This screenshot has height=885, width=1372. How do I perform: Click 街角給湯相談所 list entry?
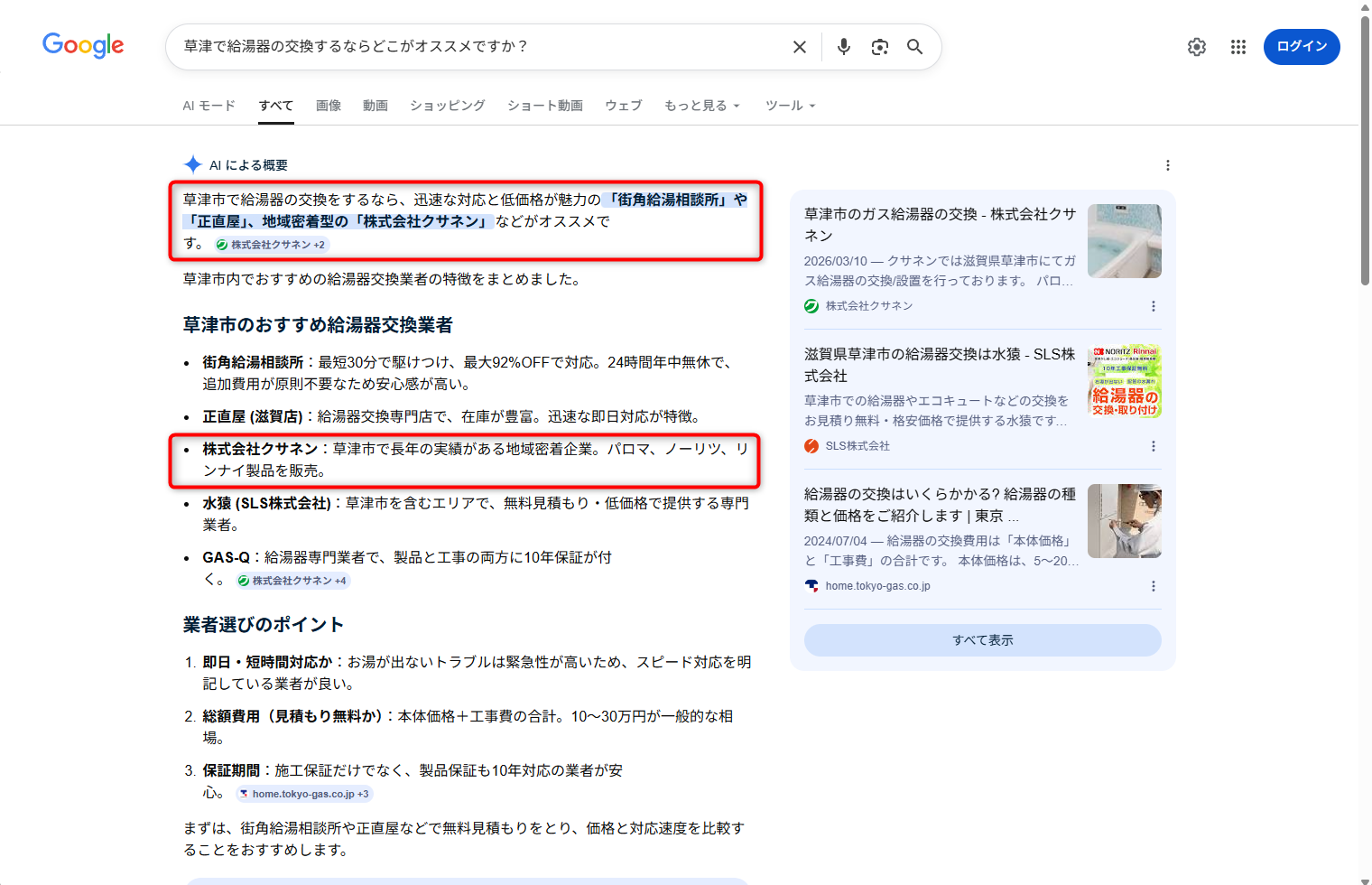(469, 373)
